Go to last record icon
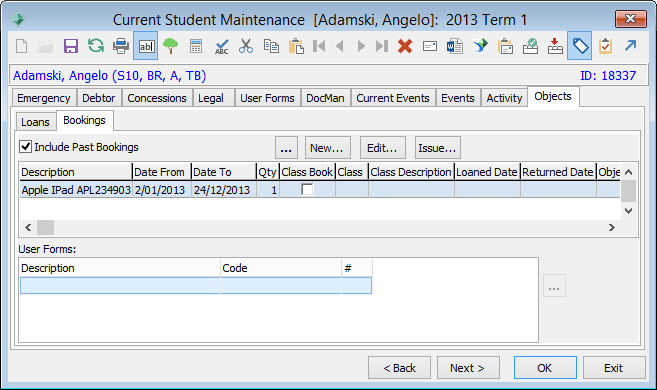The image size is (657, 390). click(381, 46)
